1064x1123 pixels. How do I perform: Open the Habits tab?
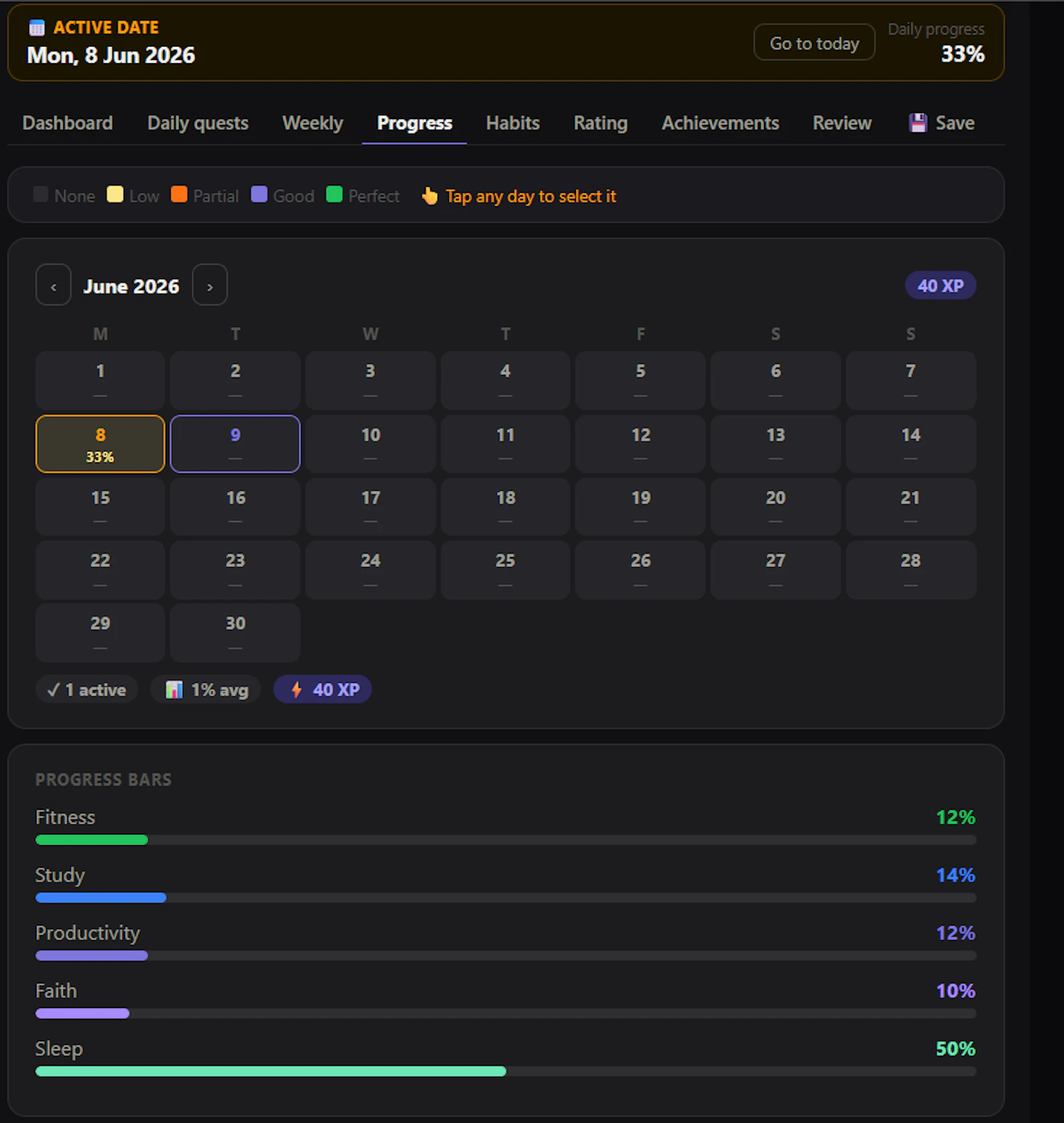point(513,123)
